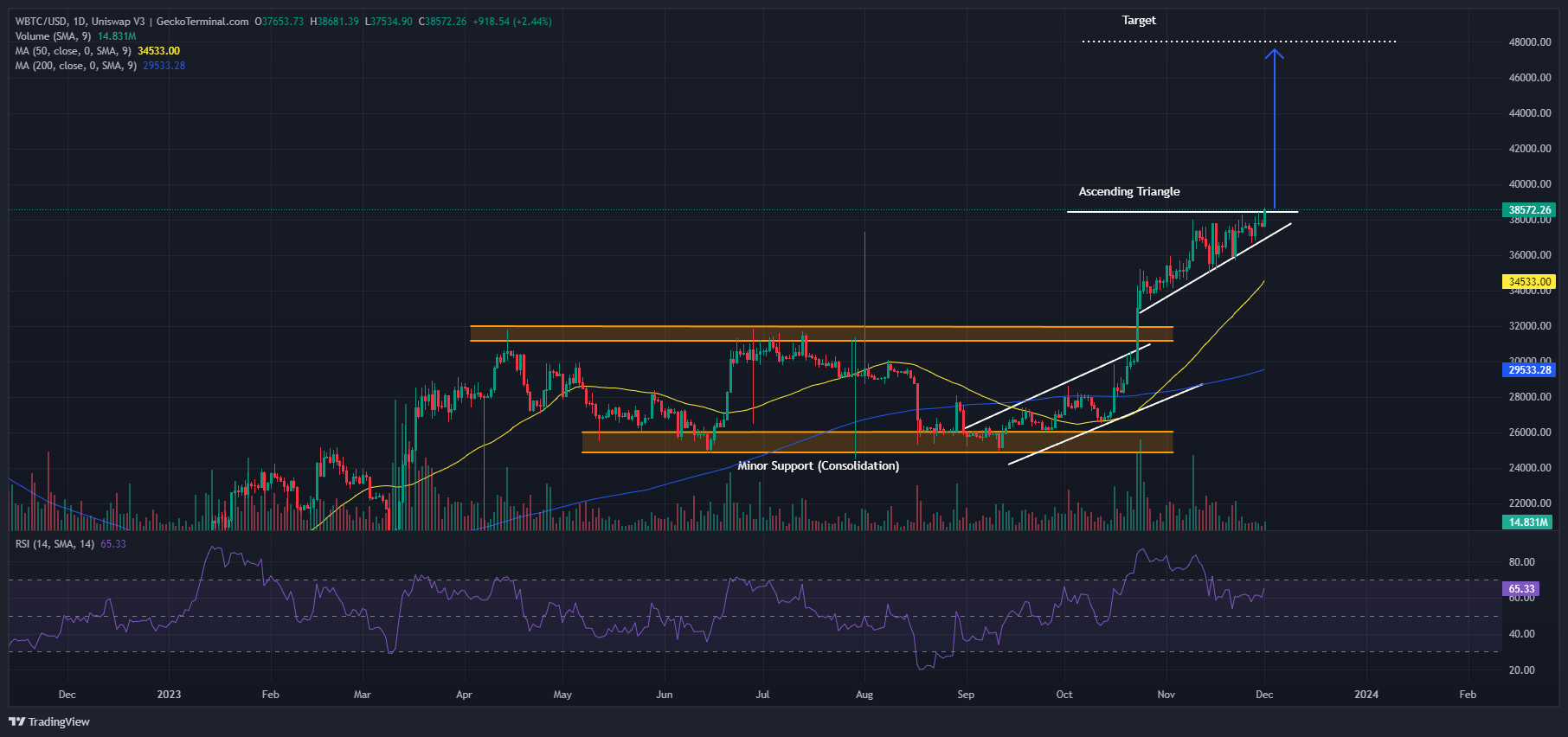
Task: Click the 36000.00 price axis label
Action: point(1530,255)
